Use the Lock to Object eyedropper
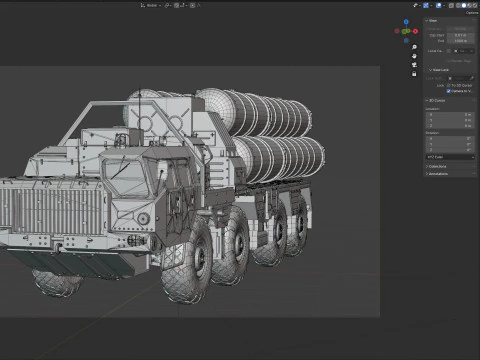Image resolution: width=480 pixels, height=360 pixels. pos(471,78)
